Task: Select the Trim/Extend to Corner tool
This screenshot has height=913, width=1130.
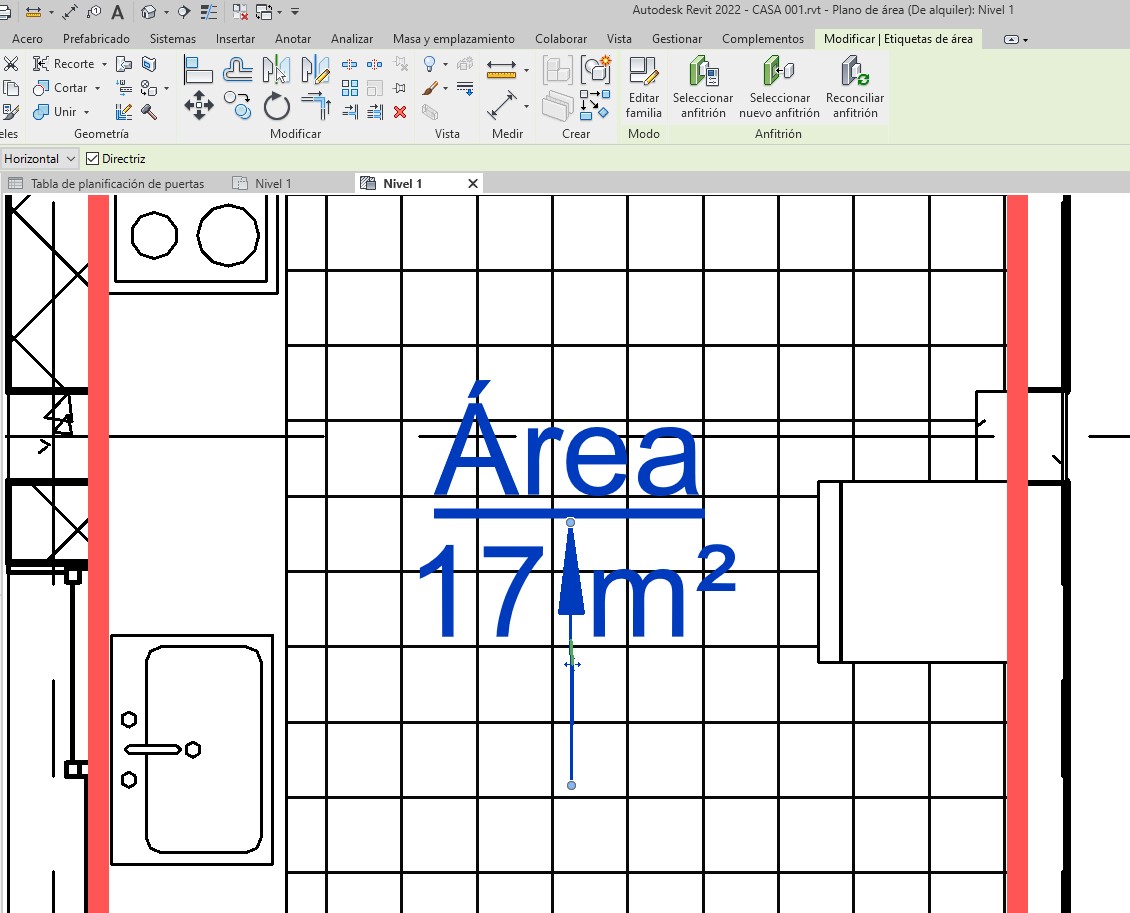Action: pos(316,105)
